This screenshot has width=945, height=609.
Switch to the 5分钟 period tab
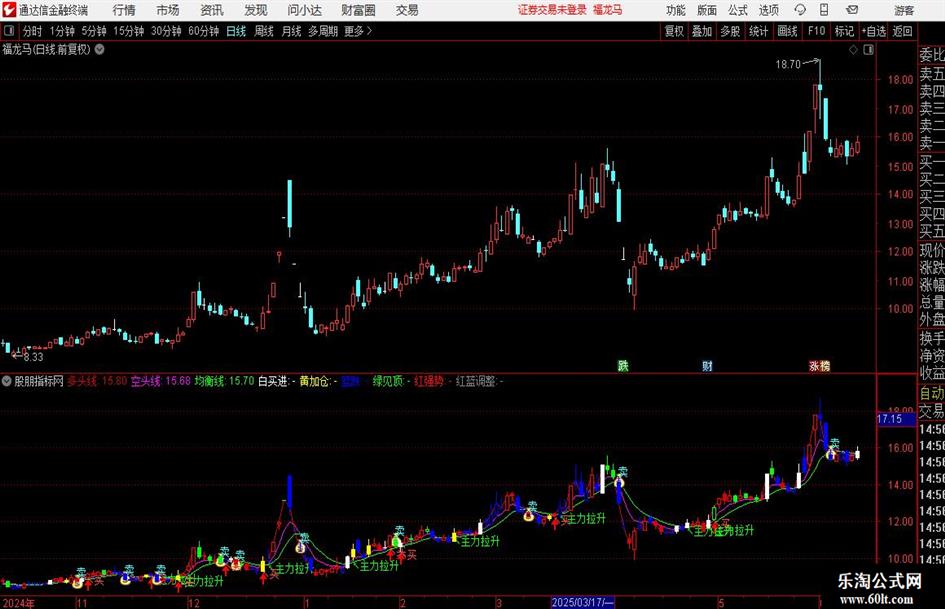pyautogui.click(x=93, y=31)
